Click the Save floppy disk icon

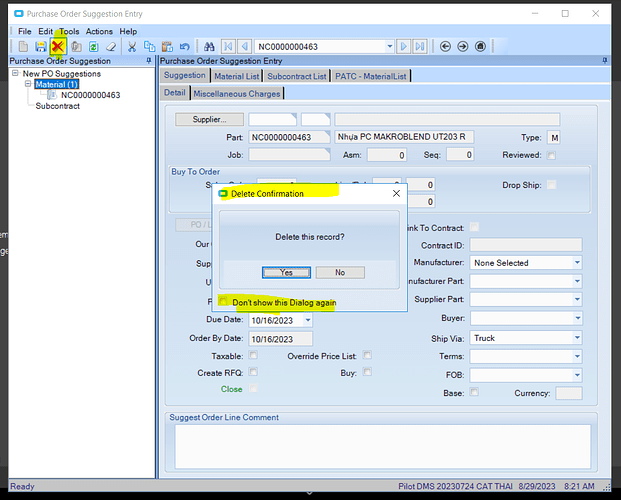[40, 47]
